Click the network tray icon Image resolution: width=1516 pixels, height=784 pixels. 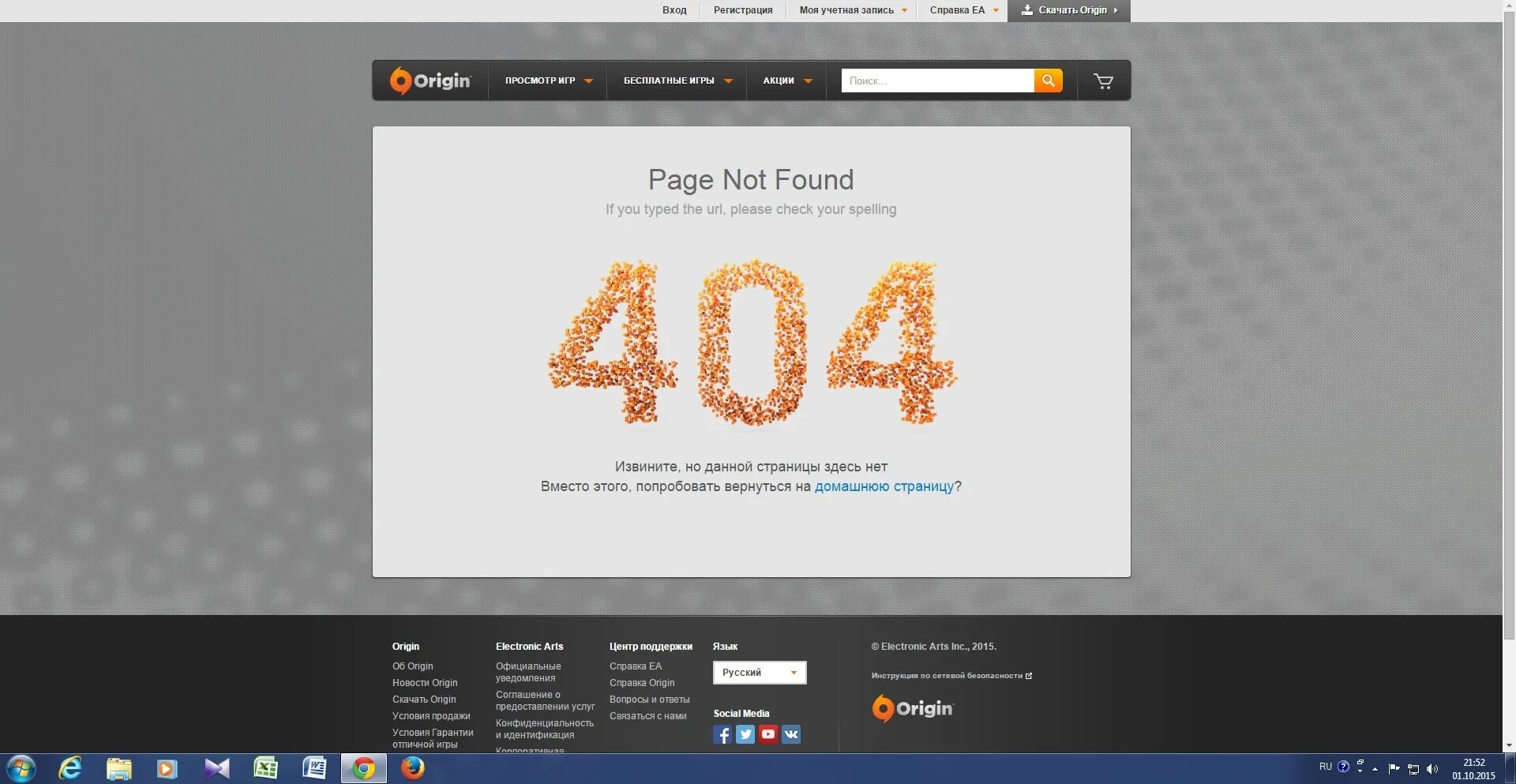click(1413, 769)
